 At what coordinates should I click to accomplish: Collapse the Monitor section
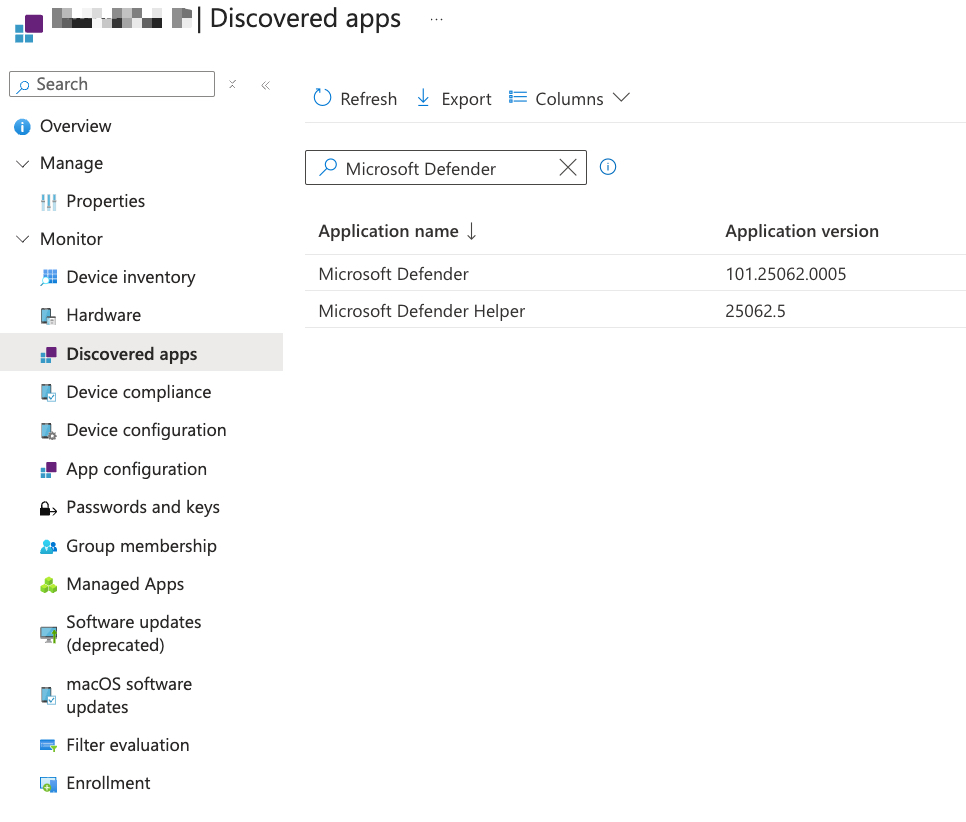[22, 239]
